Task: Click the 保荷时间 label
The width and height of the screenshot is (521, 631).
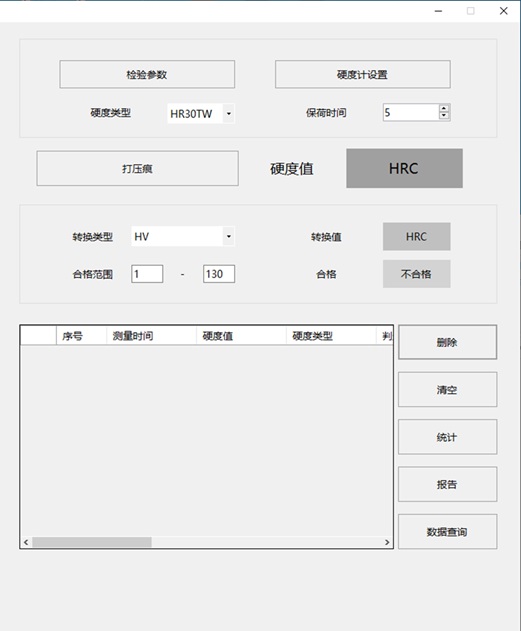Action: (x=326, y=113)
